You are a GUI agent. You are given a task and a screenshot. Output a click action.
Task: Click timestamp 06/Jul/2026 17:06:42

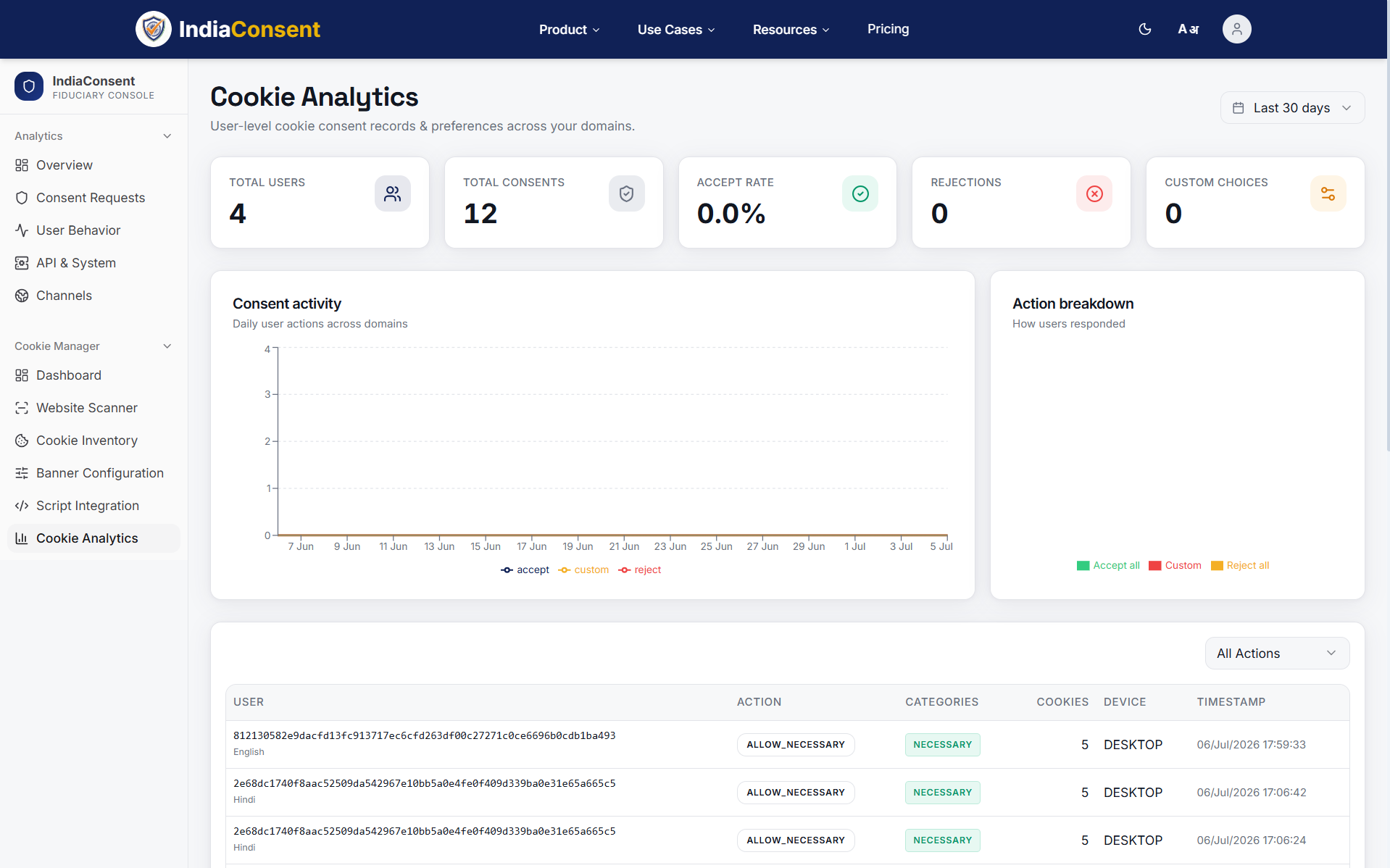tap(1252, 793)
